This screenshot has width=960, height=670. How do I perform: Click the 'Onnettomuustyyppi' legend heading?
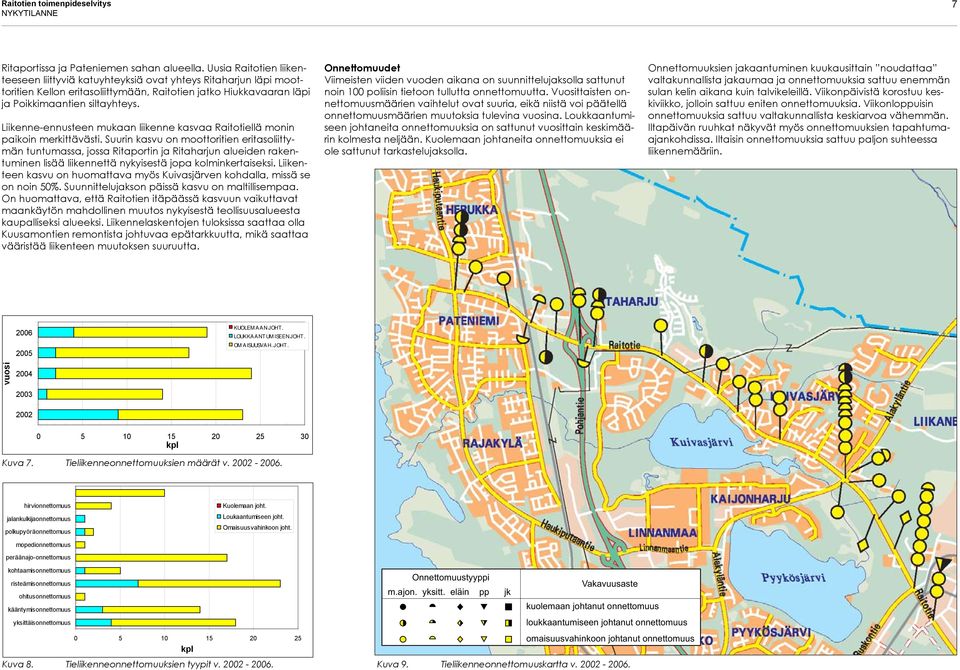[x=451, y=578]
